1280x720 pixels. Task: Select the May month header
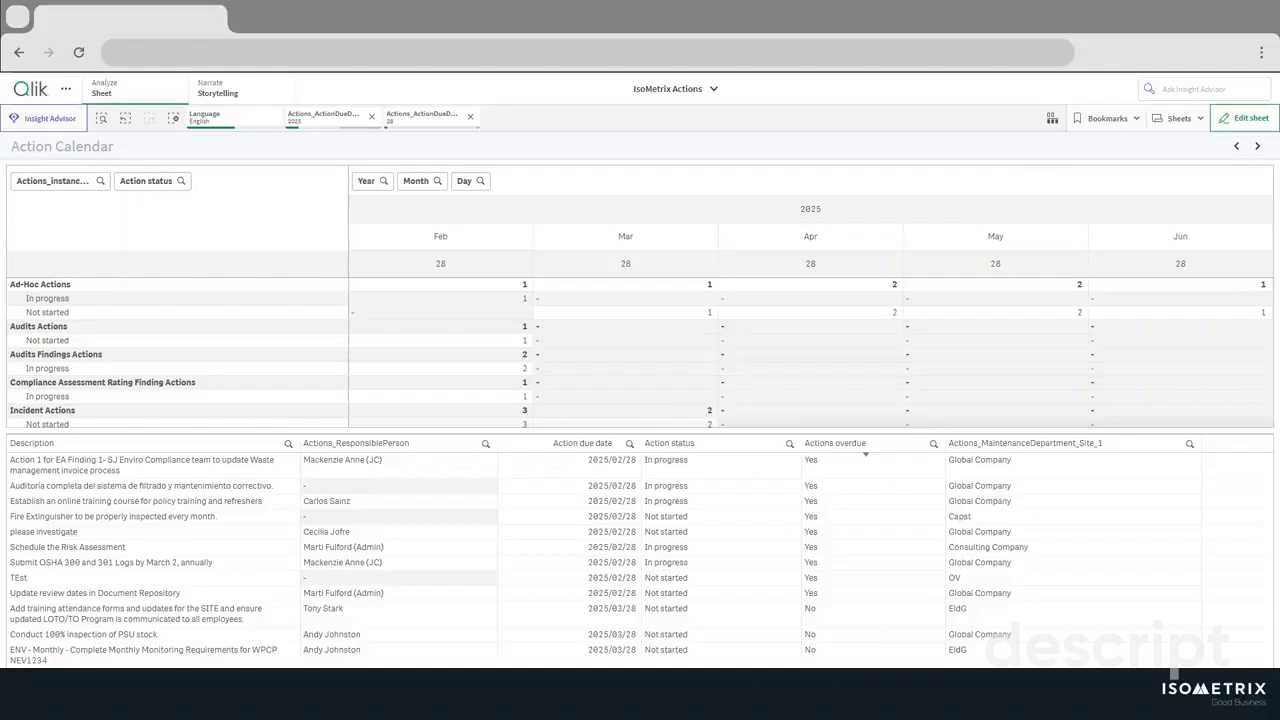995,237
